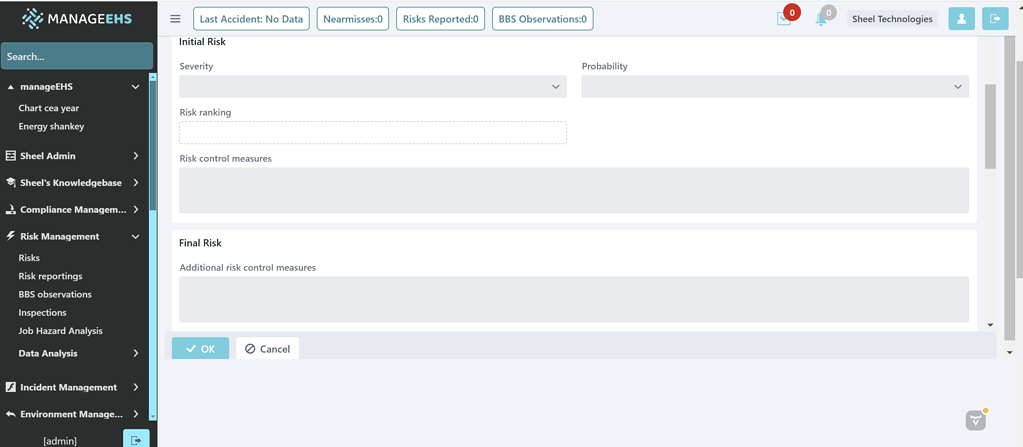
Task: Click the Compliance Management gavel icon
Action: [x=10, y=209]
